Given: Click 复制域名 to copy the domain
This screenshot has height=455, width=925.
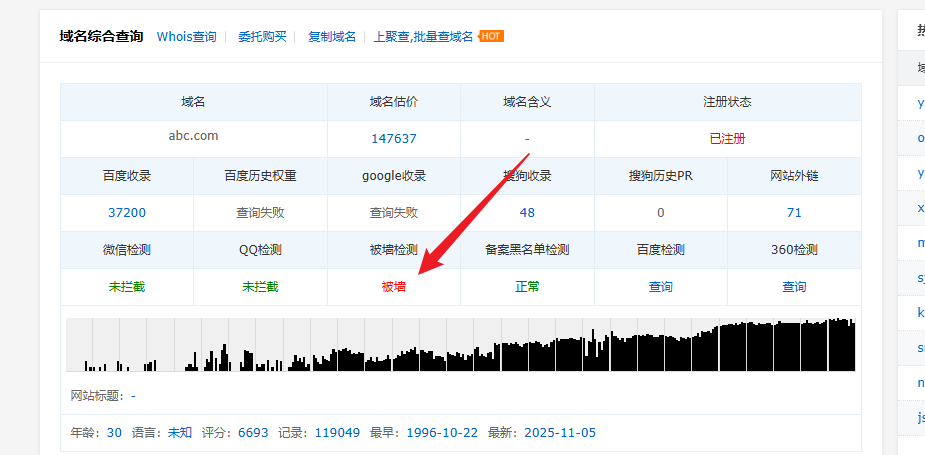Looking at the screenshot, I should pos(332,37).
